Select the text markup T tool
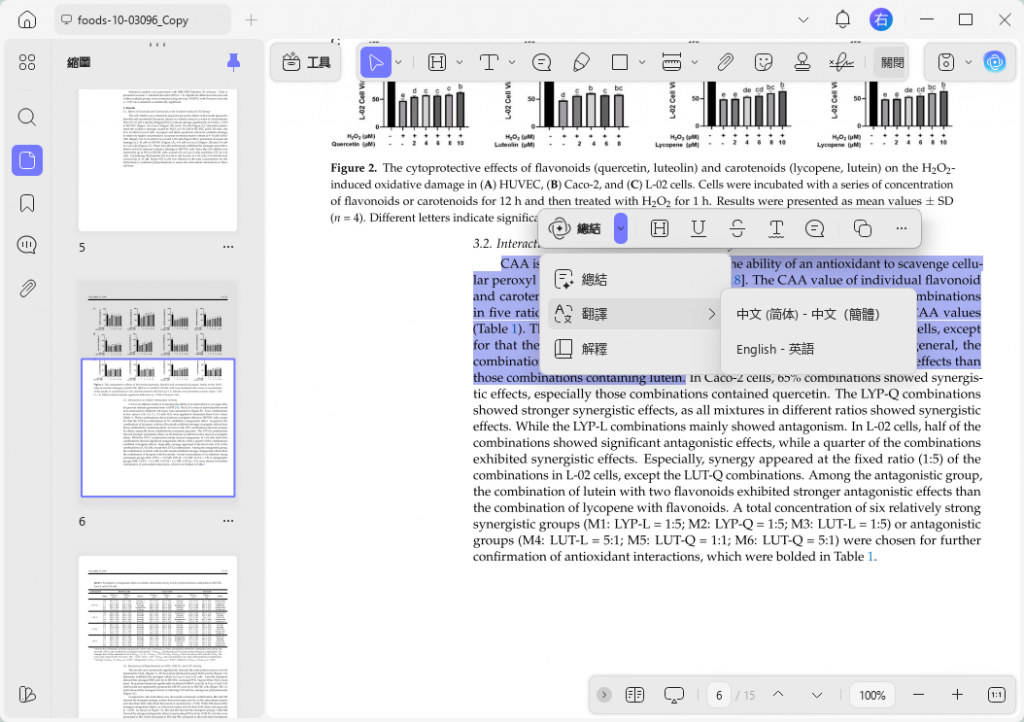1024x722 pixels. coord(488,62)
